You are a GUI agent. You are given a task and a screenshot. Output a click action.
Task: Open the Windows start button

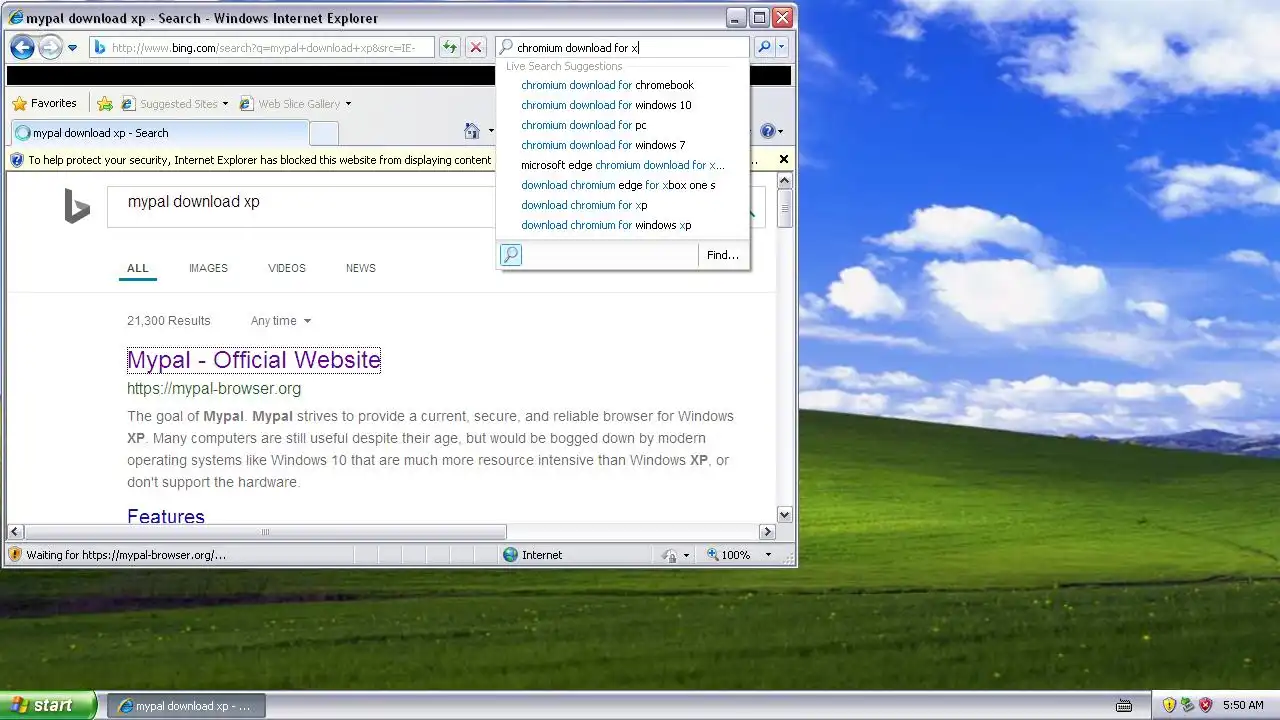(49, 705)
